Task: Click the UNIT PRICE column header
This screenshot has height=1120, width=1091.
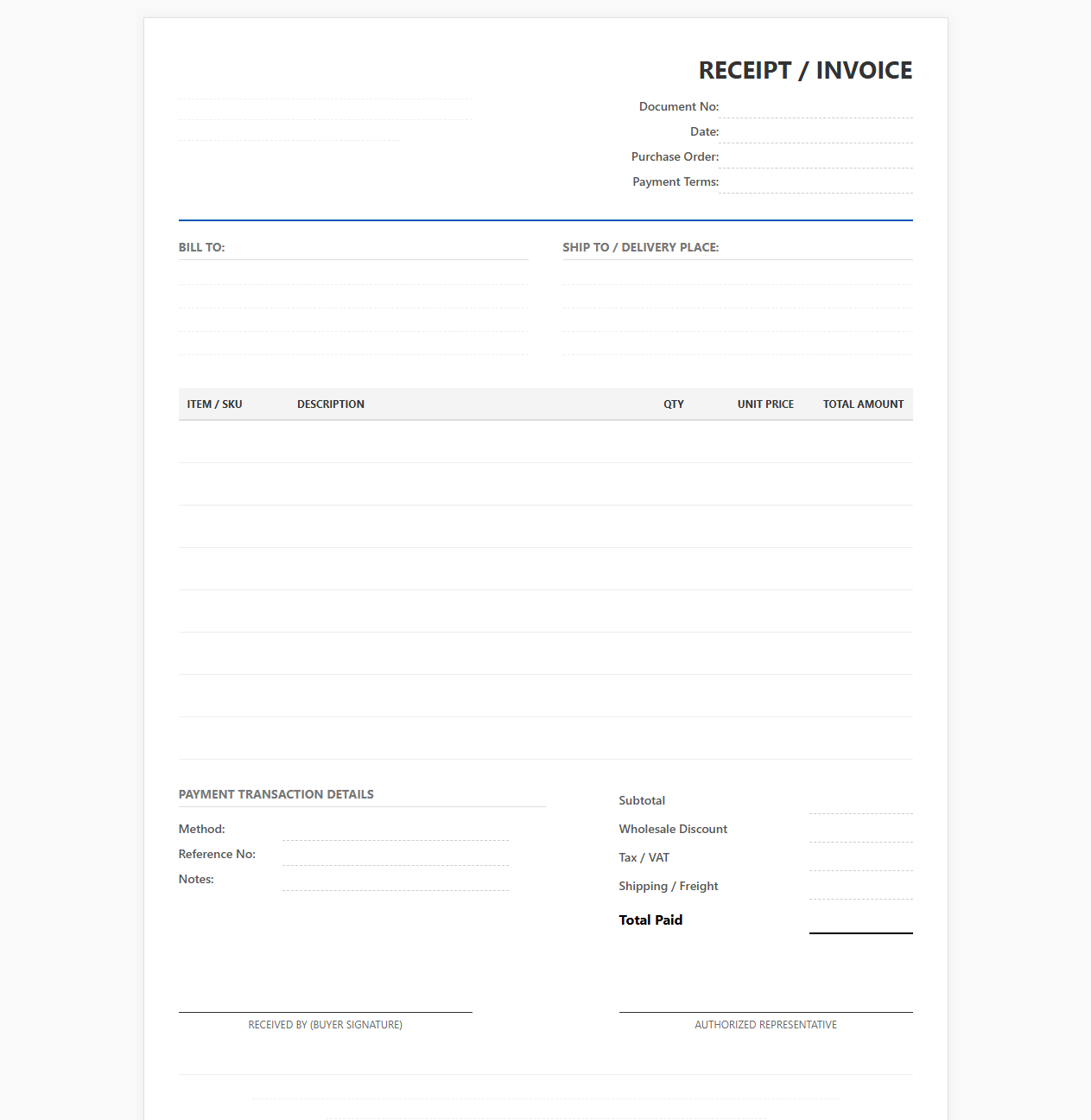Action: (765, 404)
